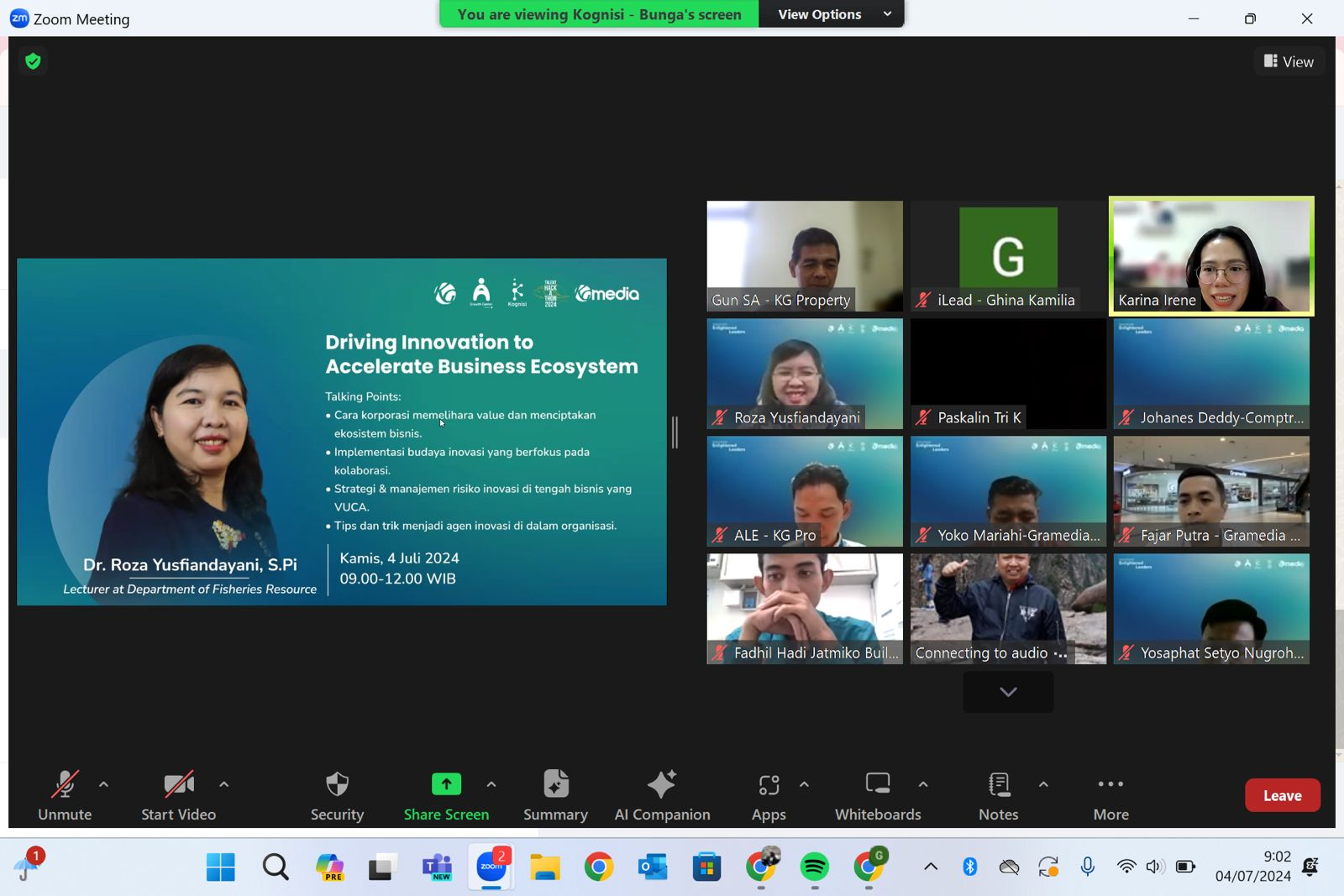Select Fadhil Hadi Jatmiko's tile
The width and height of the screenshot is (1344, 896).
coord(805,609)
